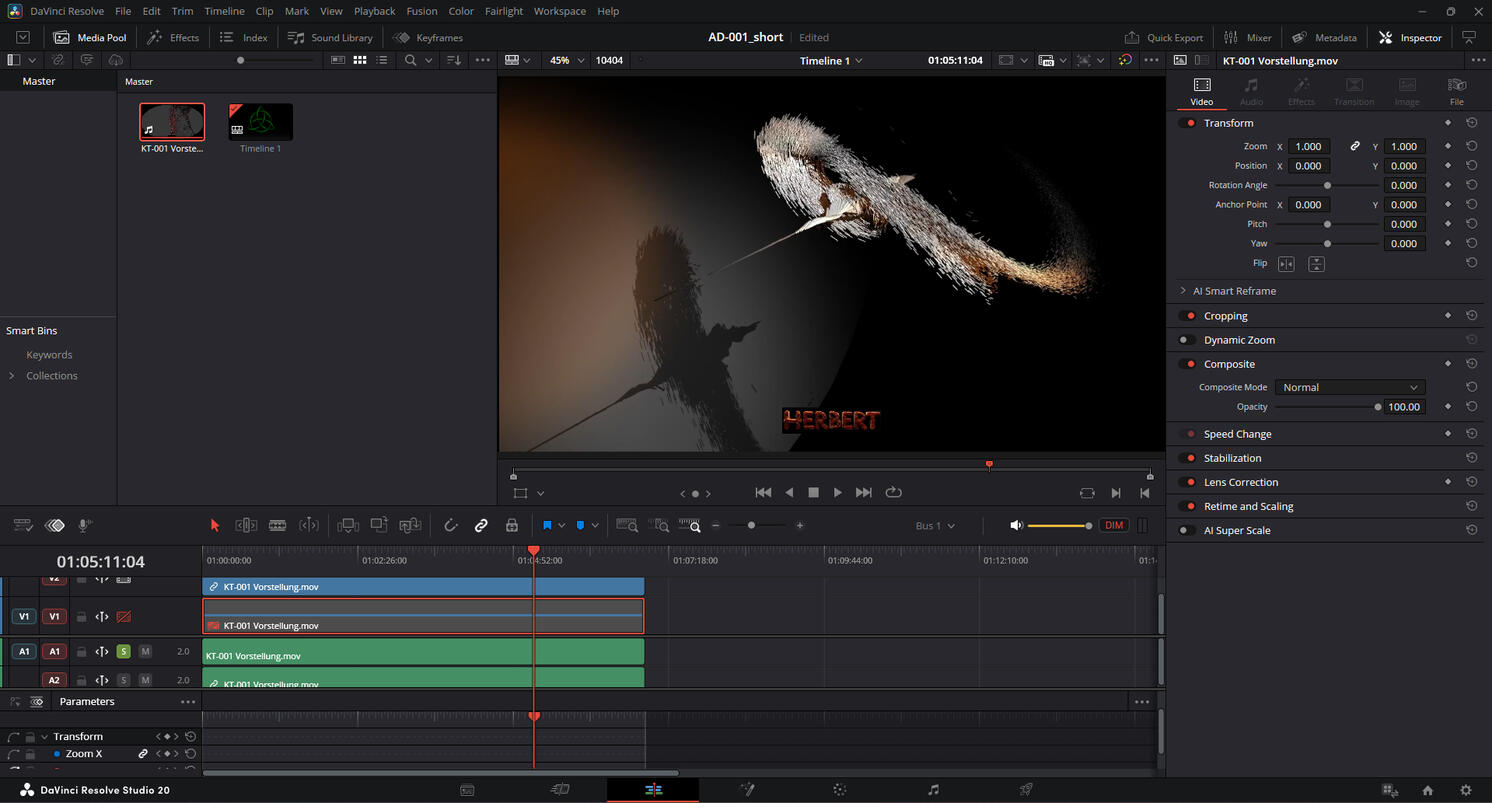The height and width of the screenshot is (803, 1492).
Task: Open the Fairlight page icon in bottom bar
Action: pyautogui.click(x=933, y=790)
